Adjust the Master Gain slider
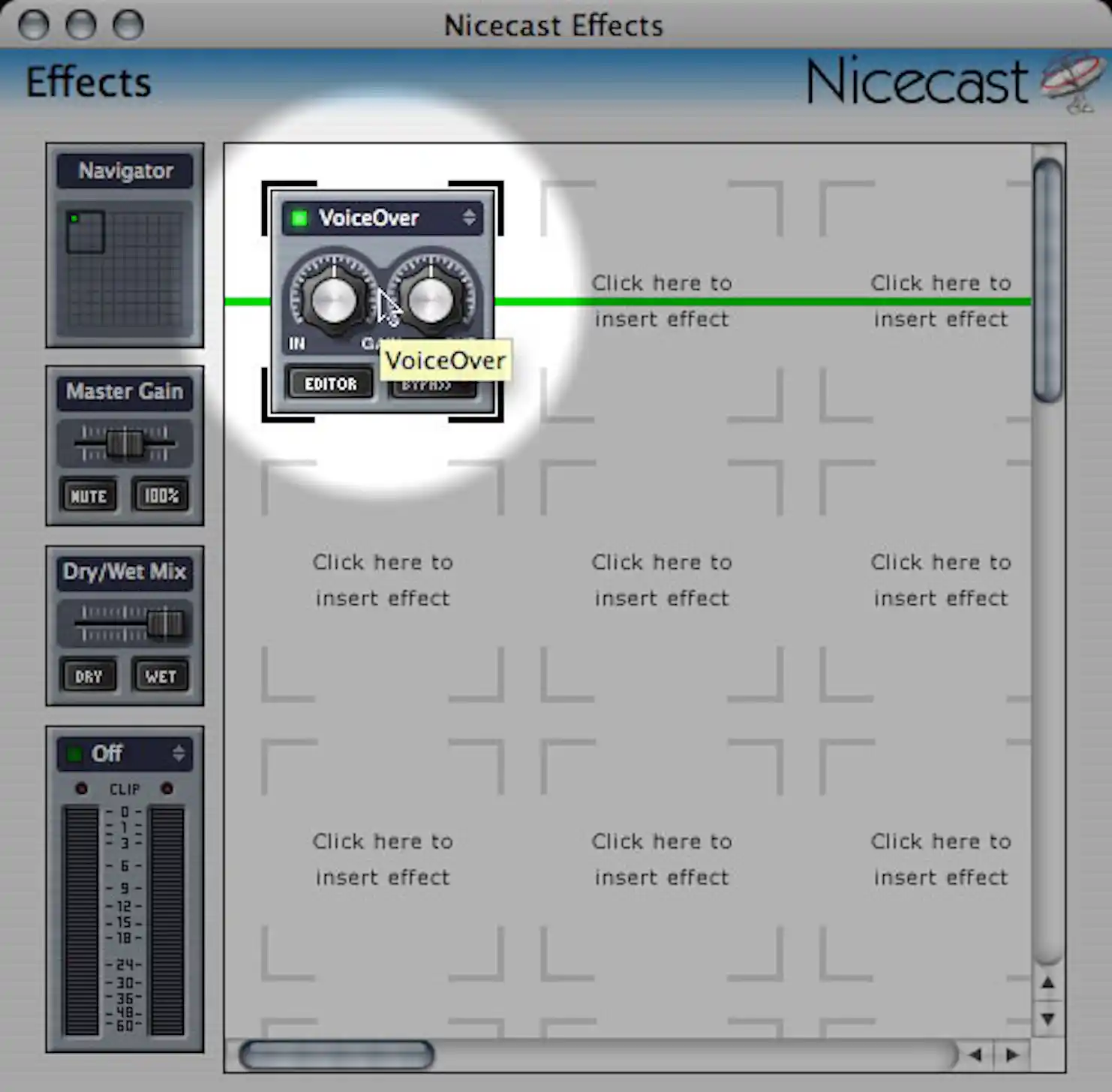The width and height of the screenshot is (1112, 1092). [125, 443]
